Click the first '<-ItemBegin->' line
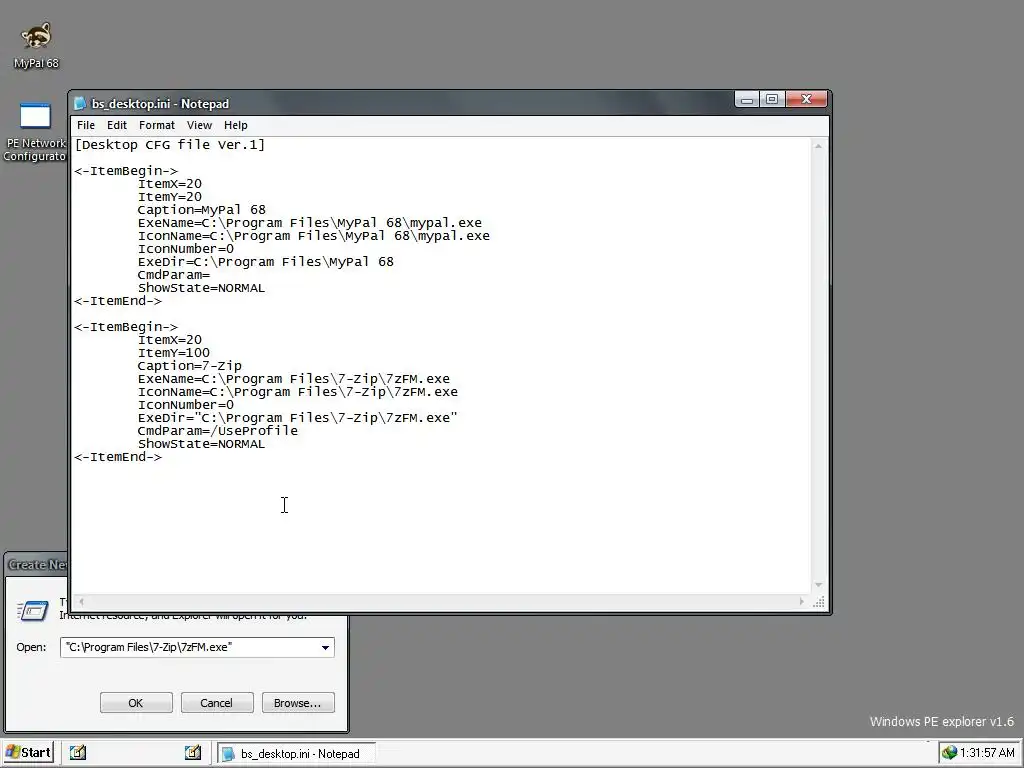The width and height of the screenshot is (1024, 768). coord(126,170)
